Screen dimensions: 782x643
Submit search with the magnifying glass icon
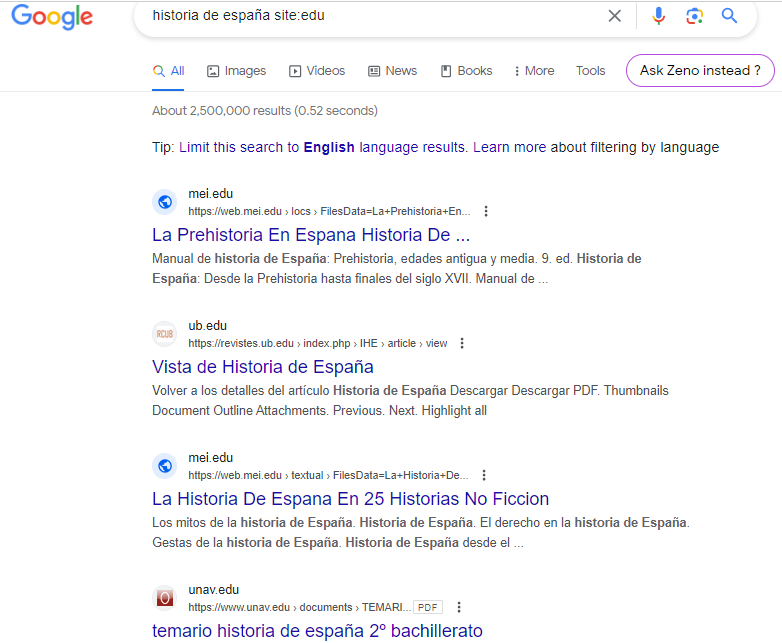729,16
